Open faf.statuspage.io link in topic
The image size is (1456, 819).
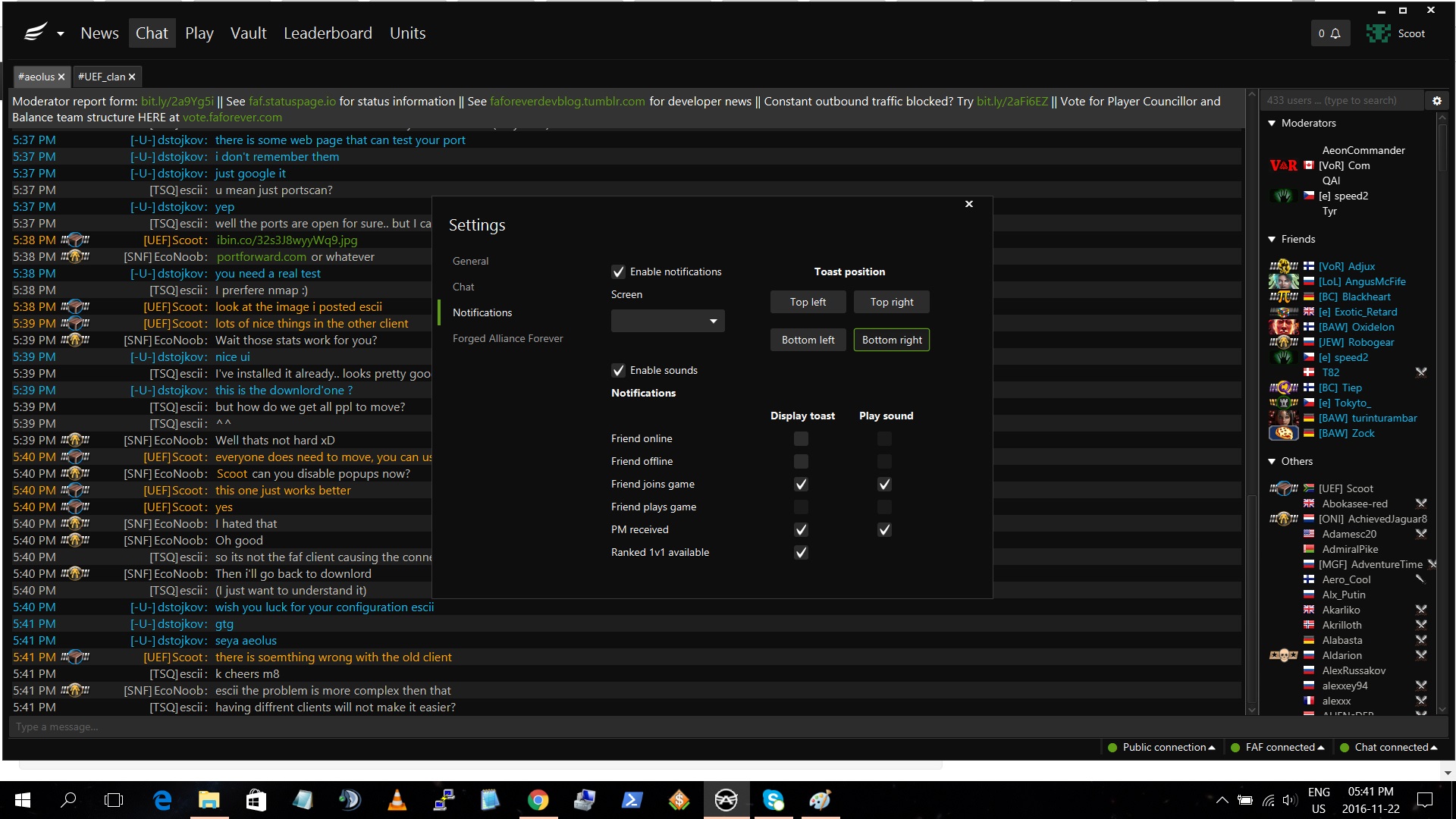pos(292,101)
